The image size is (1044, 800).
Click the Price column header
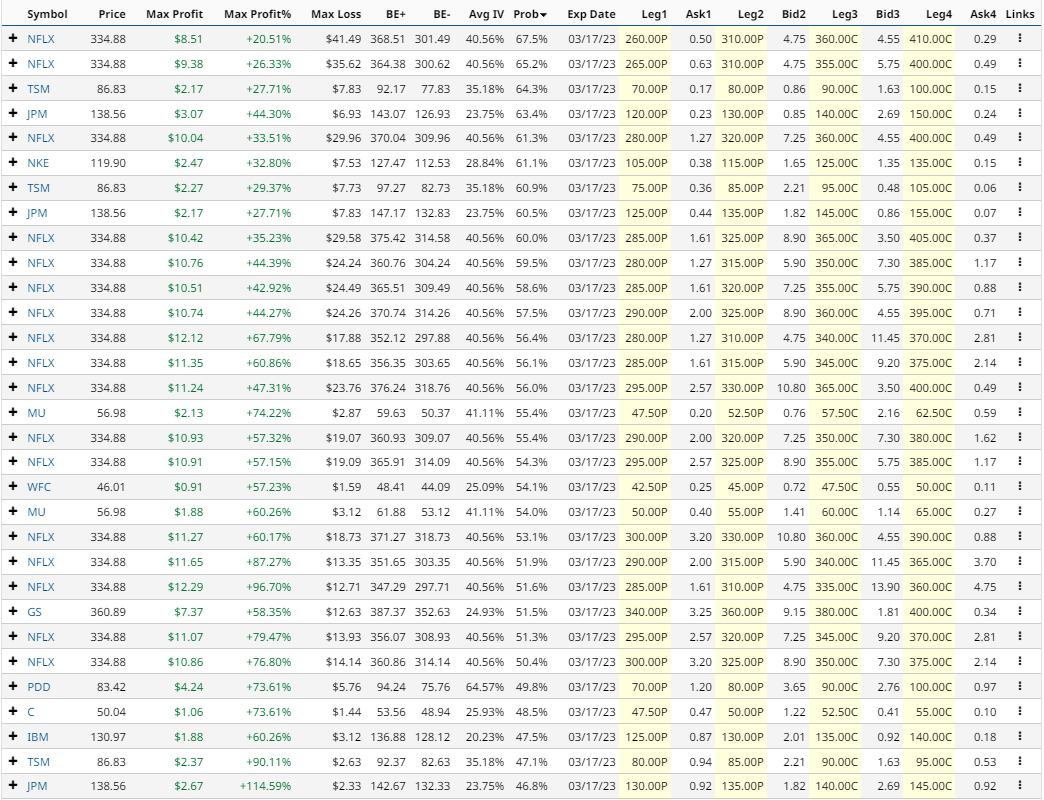tap(112, 14)
